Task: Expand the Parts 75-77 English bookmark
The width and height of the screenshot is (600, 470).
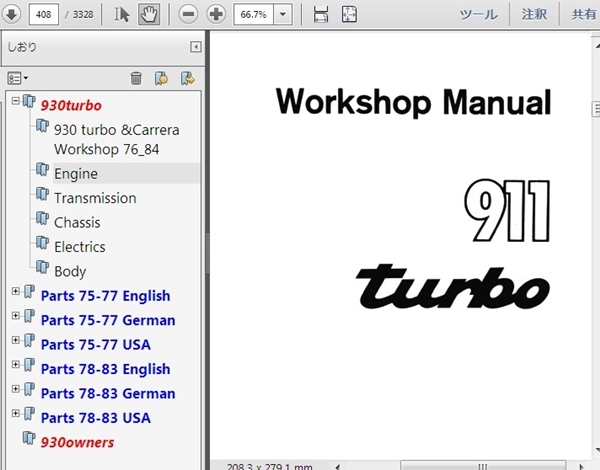Action: click(x=16, y=291)
